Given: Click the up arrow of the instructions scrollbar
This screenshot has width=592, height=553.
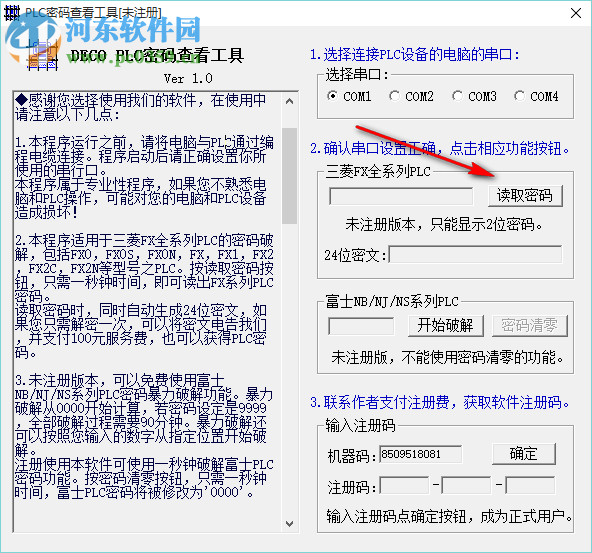Looking at the screenshot, I should coord(290,101).
